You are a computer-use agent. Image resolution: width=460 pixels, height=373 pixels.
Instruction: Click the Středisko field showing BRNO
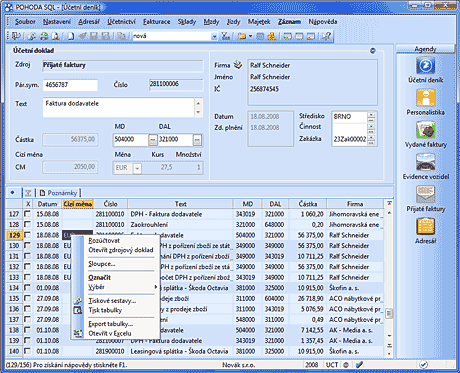(x=349, y=117)
